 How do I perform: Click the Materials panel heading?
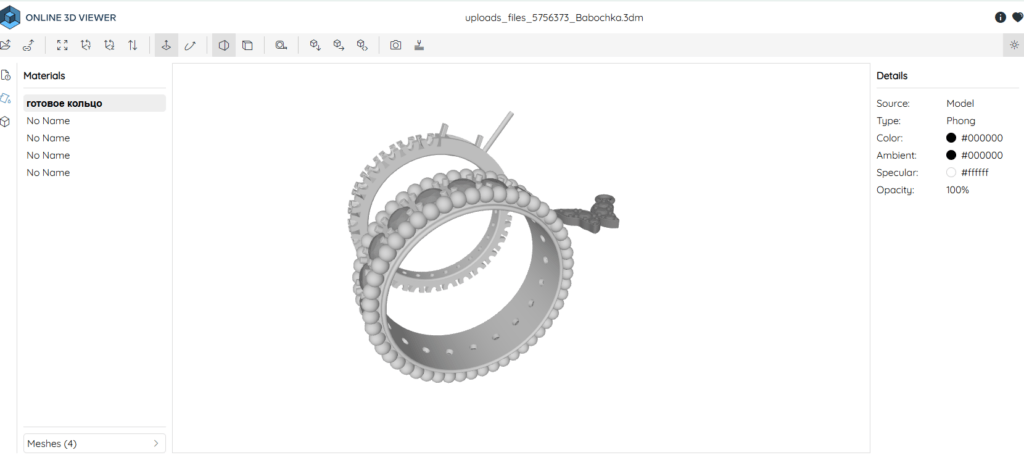44,76
